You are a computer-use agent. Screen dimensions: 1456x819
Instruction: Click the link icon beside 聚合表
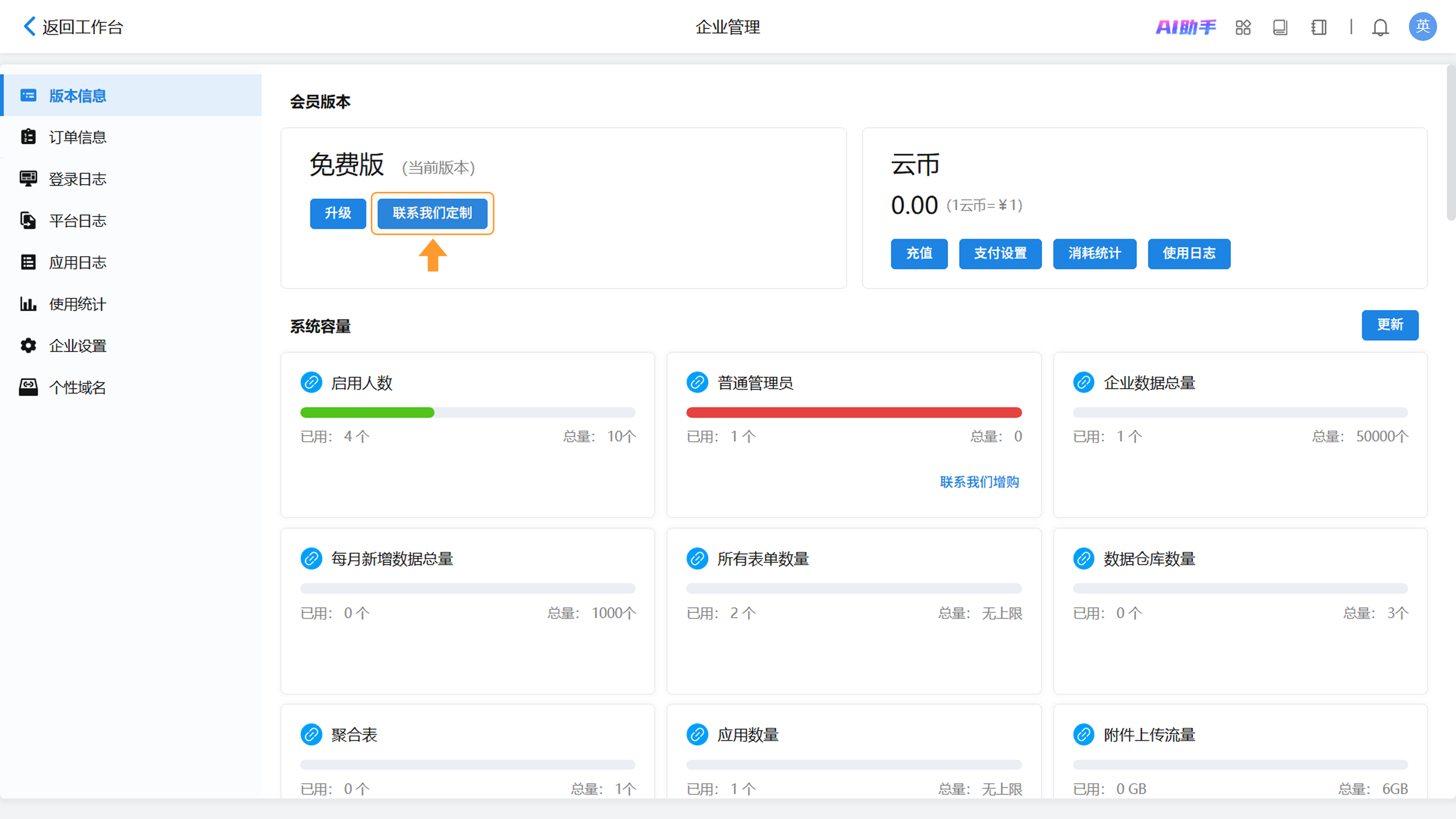pyautogui.click(x=311, y=735)
